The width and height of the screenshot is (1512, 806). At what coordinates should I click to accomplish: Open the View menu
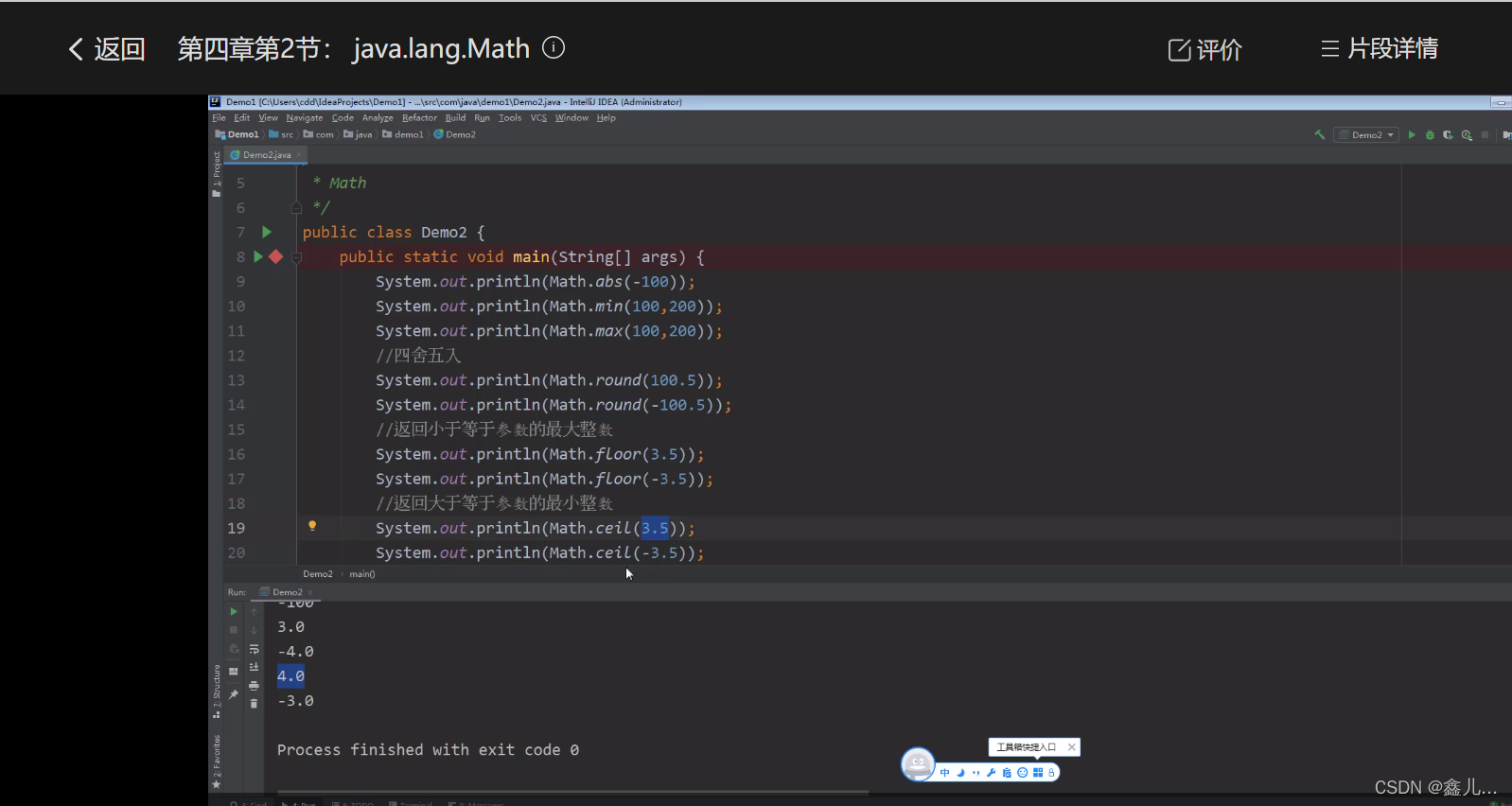click(x=269, y=118)
